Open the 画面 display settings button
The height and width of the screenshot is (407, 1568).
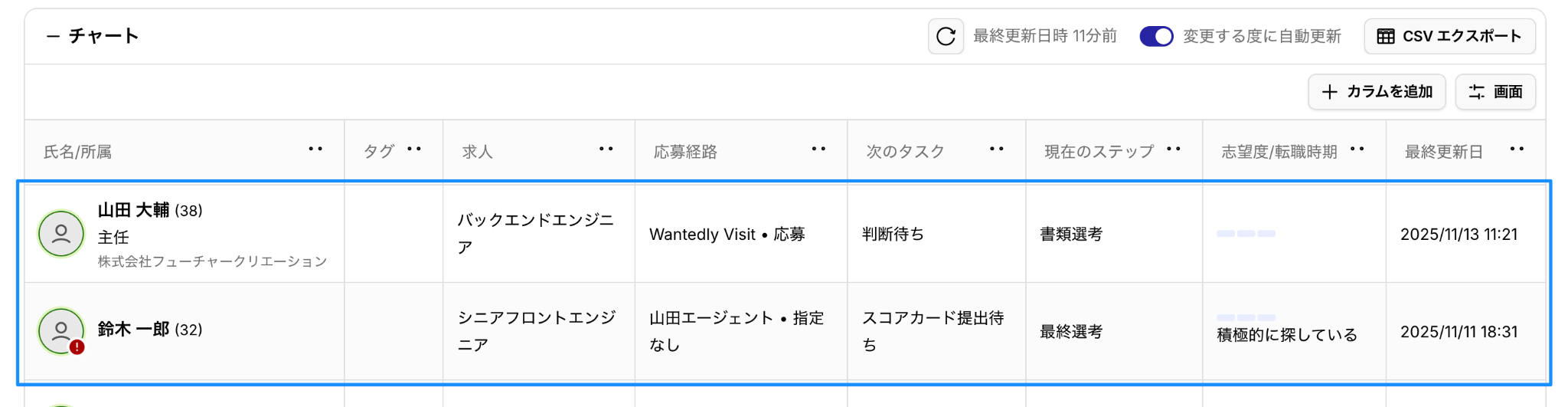coord(1495,92)
